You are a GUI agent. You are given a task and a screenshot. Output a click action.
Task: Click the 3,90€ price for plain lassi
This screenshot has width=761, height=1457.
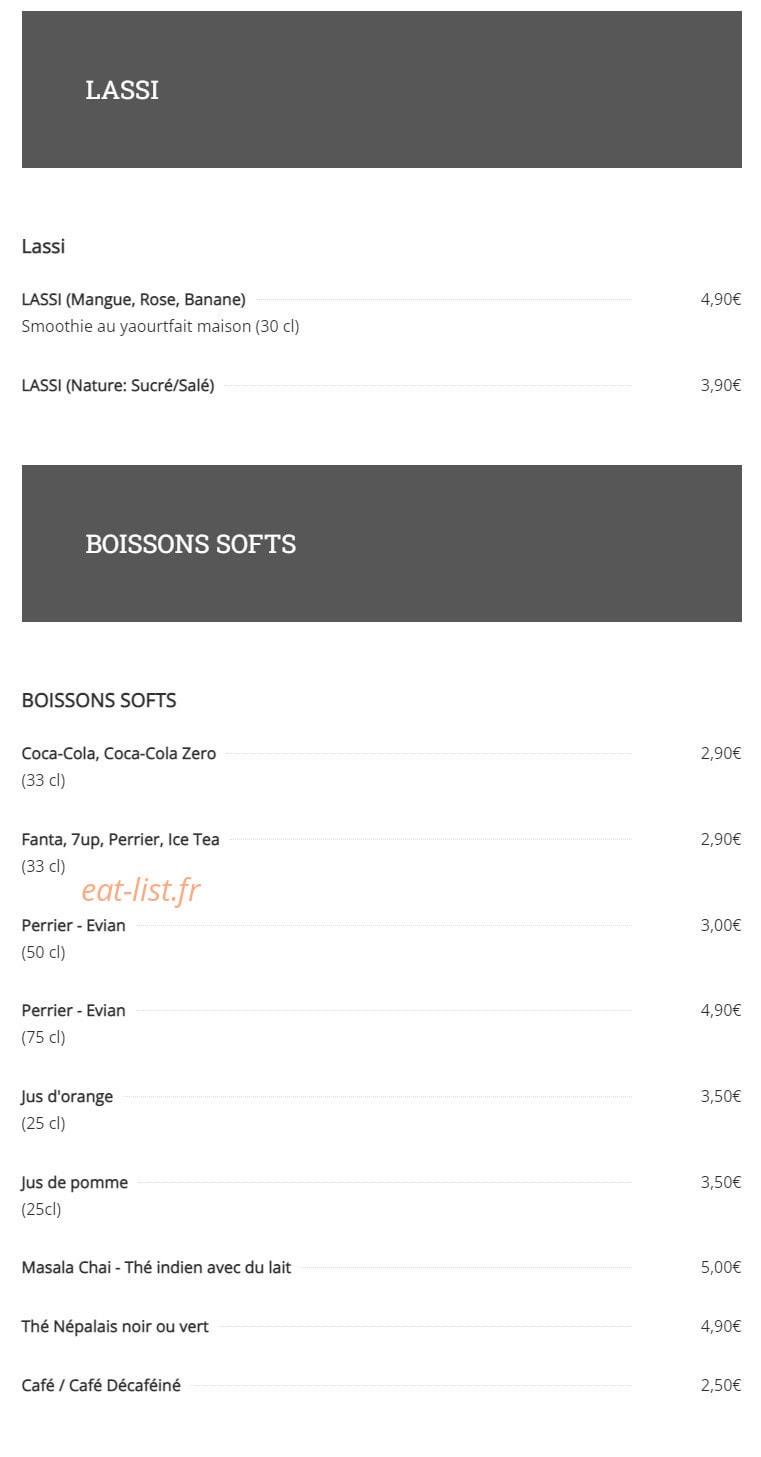720,385
